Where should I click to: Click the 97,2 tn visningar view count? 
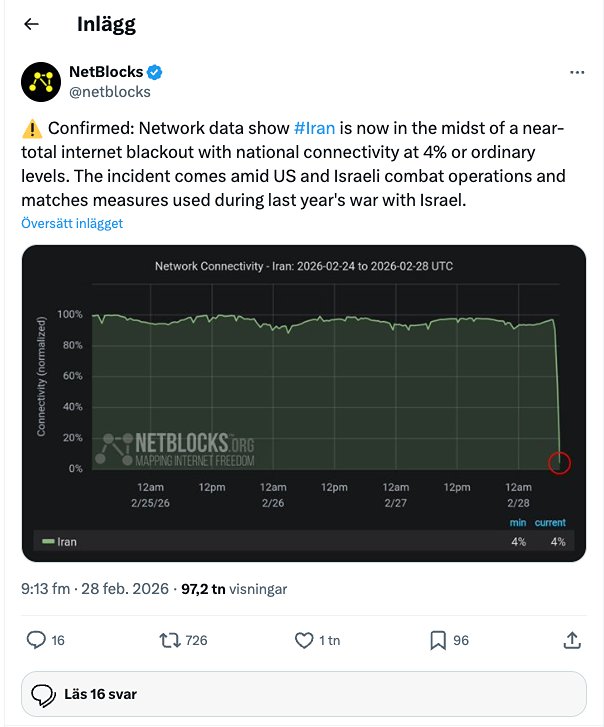(233, 589)
